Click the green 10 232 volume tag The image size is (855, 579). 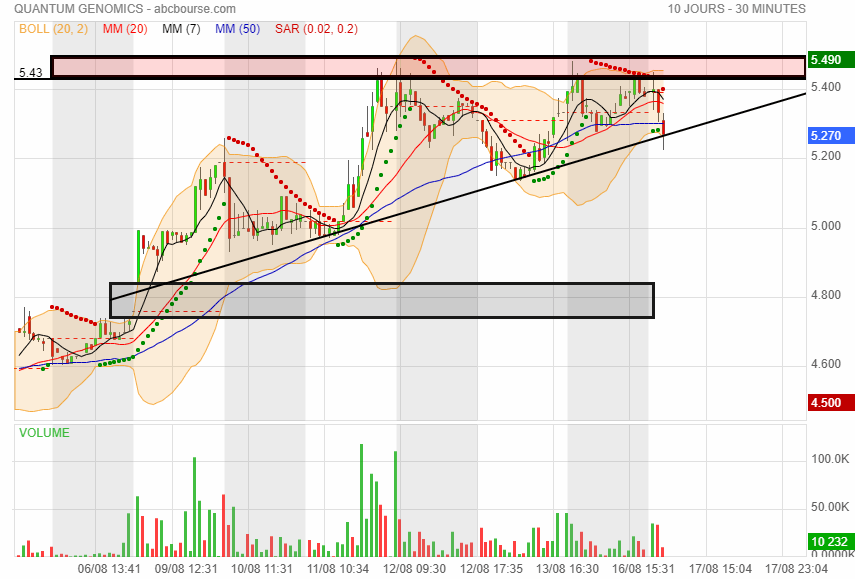(x=831, y=541)
